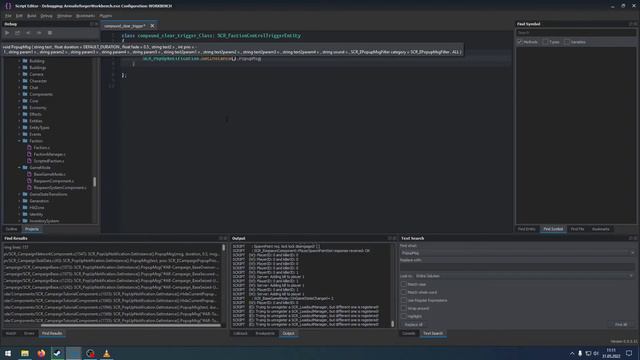Image resolution: width=640 pixels, height=360 pixels.
Task: Switch to the Outline tab
Action: pyautogui.click(x=11, y=229)
